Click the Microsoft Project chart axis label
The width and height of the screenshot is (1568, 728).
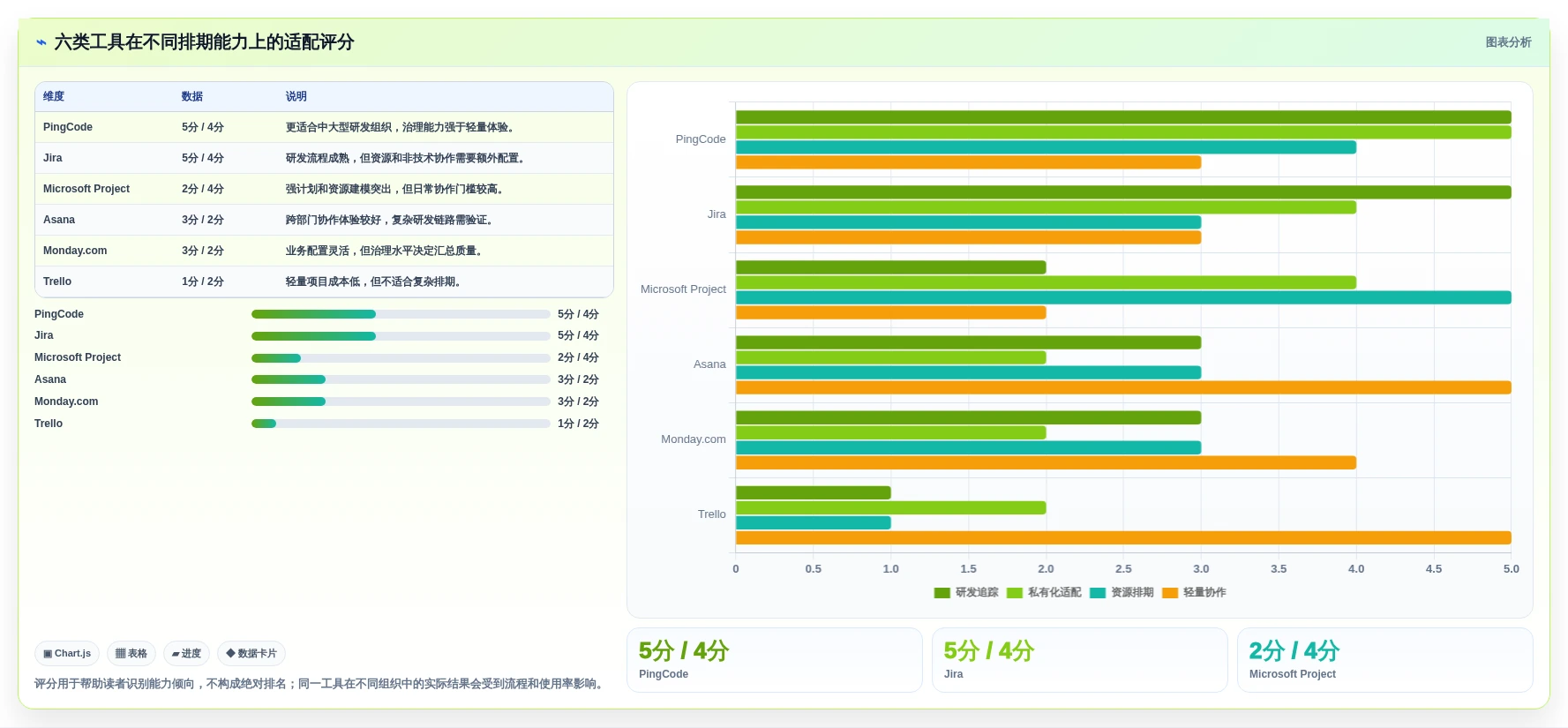[x=683, y=289]
